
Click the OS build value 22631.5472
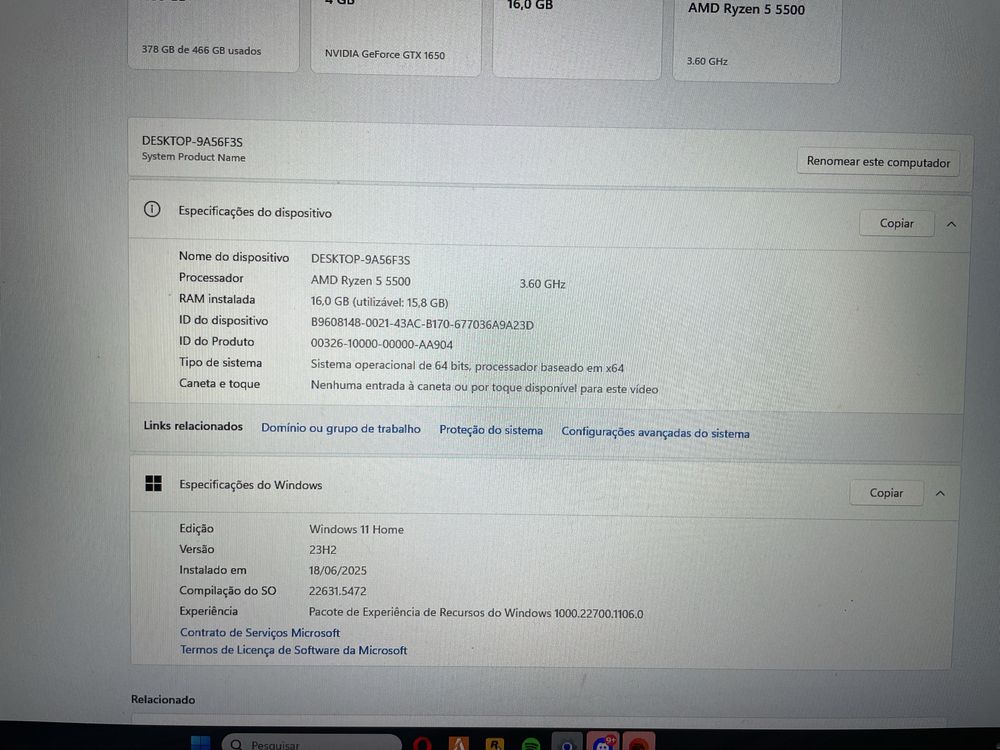[x=338, y=591]
